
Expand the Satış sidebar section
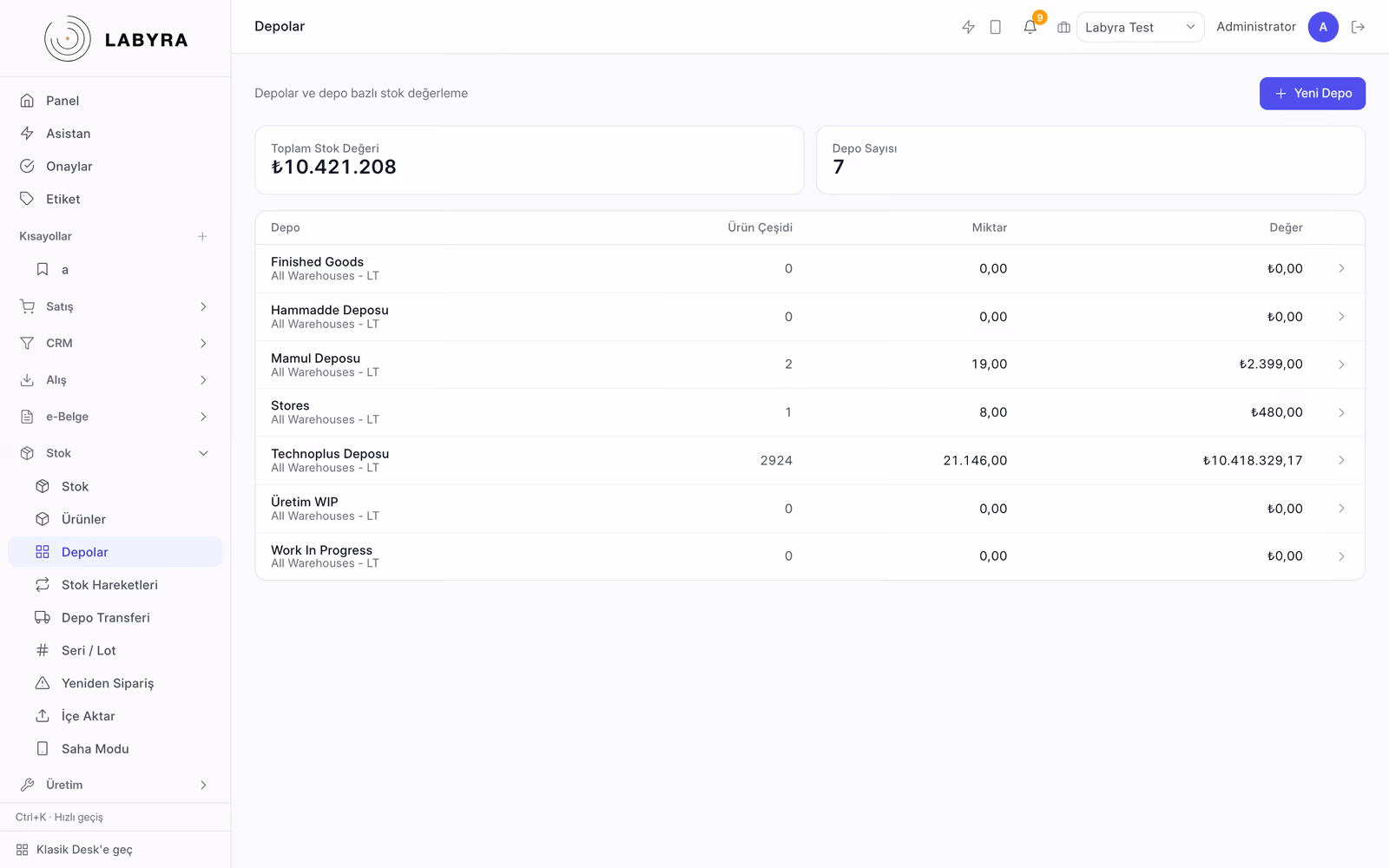click(115, 306)
